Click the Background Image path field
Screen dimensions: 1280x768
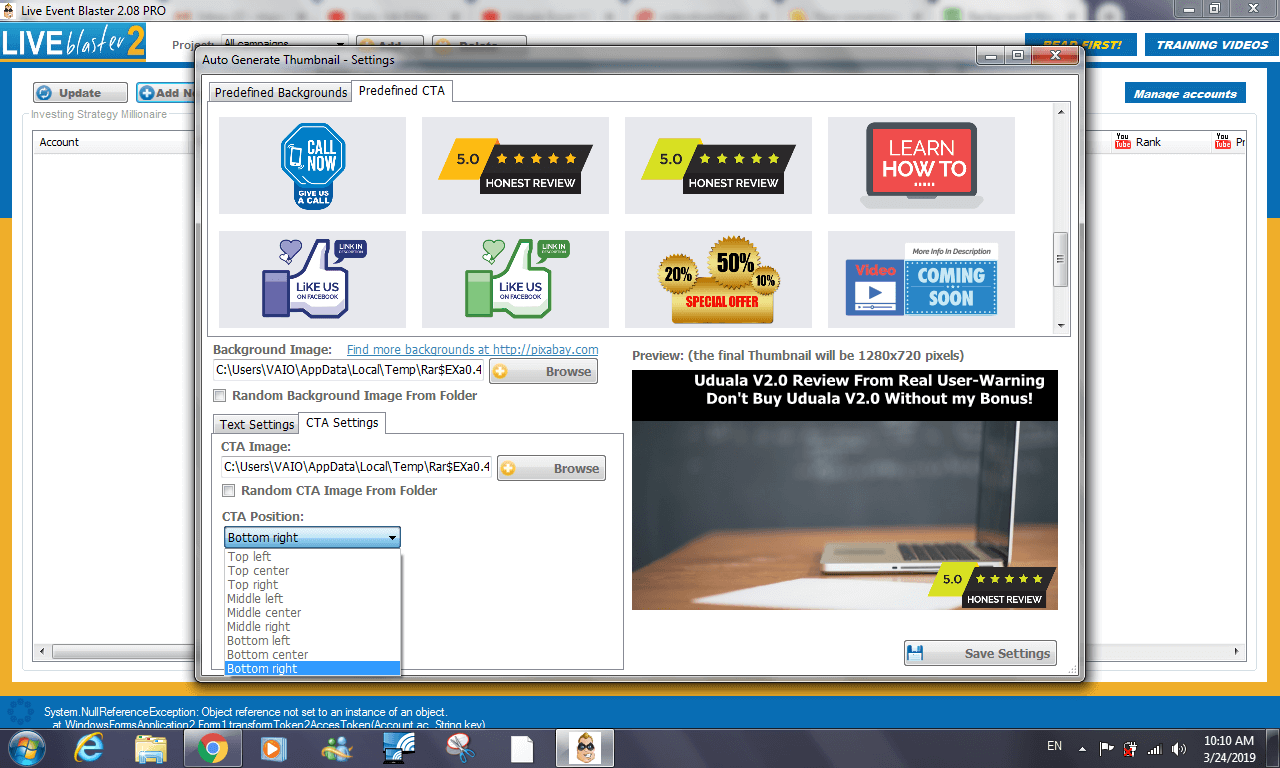[348, 370]
